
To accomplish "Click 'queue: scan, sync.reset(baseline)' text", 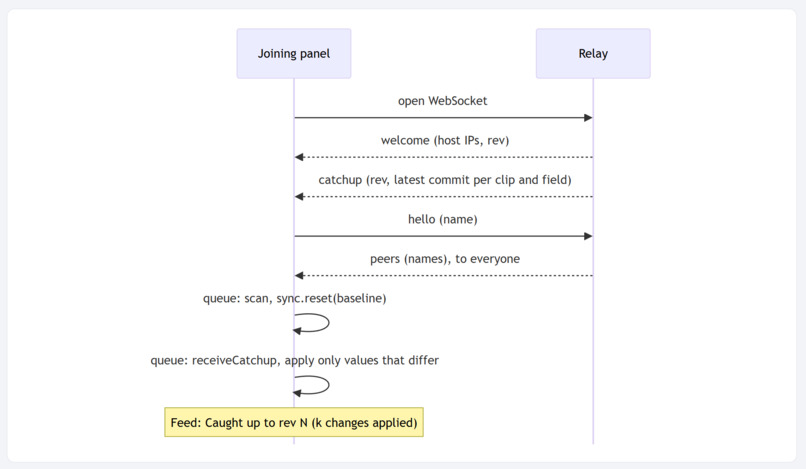I will [x=295, y=298].
